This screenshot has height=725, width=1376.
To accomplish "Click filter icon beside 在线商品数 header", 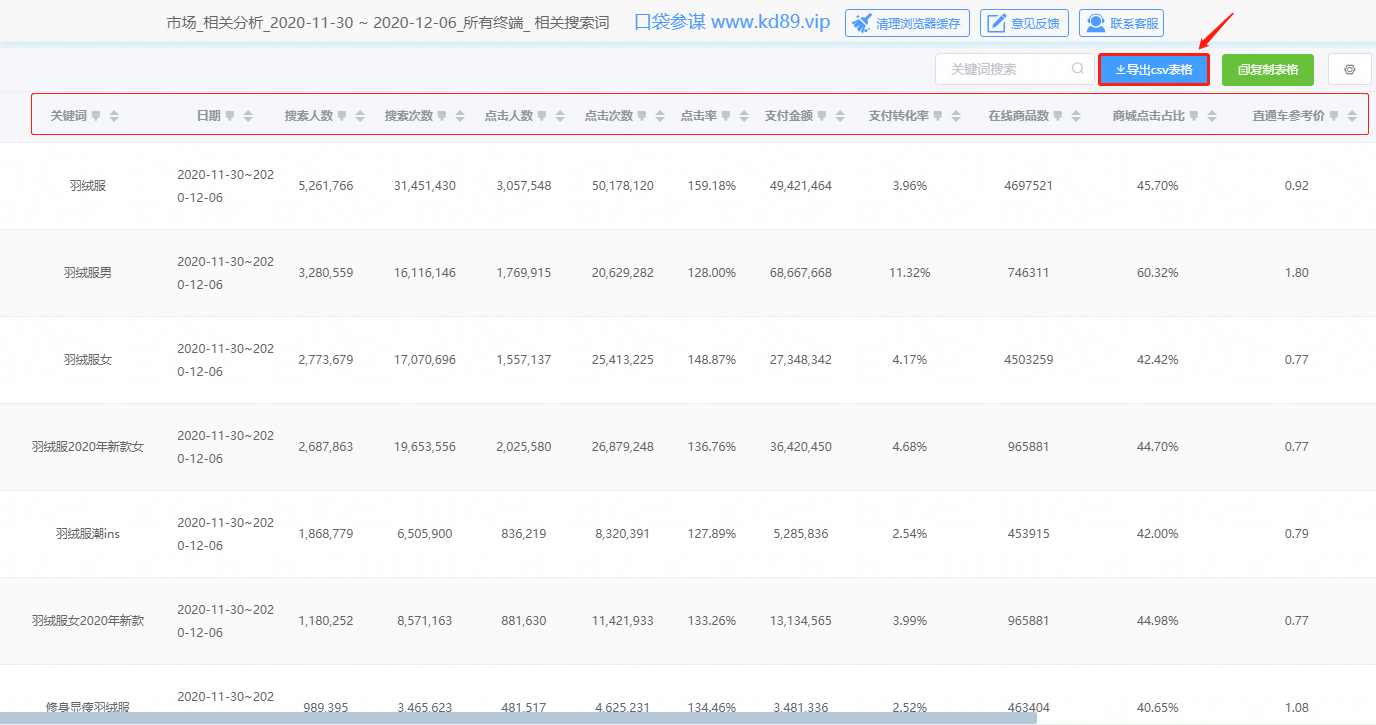I will pos(1058,116).
